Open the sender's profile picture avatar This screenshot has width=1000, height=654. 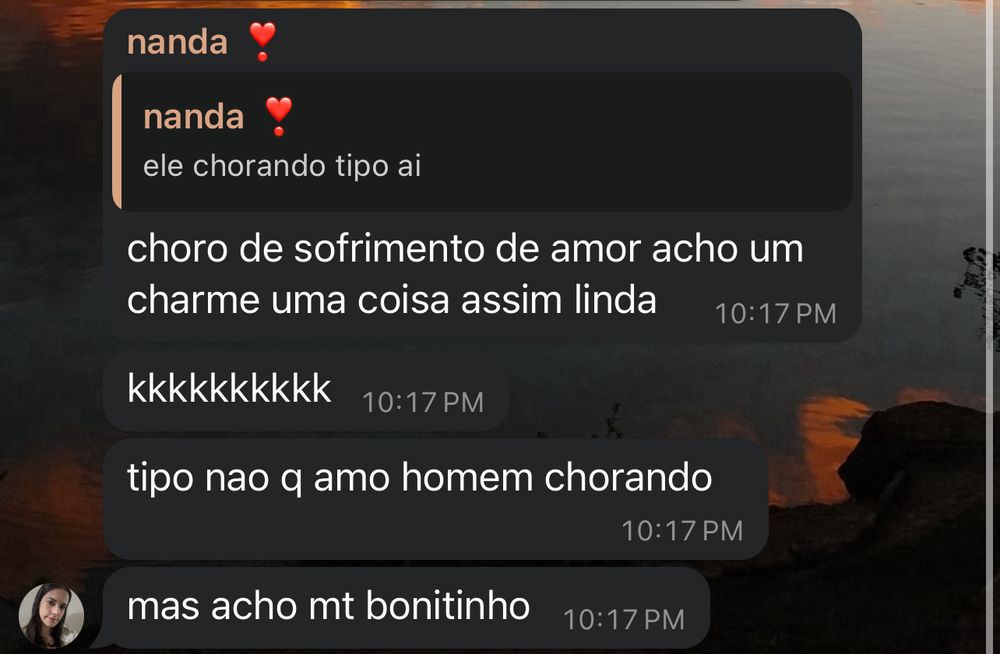pyautogui.click(x=51, y=615)
